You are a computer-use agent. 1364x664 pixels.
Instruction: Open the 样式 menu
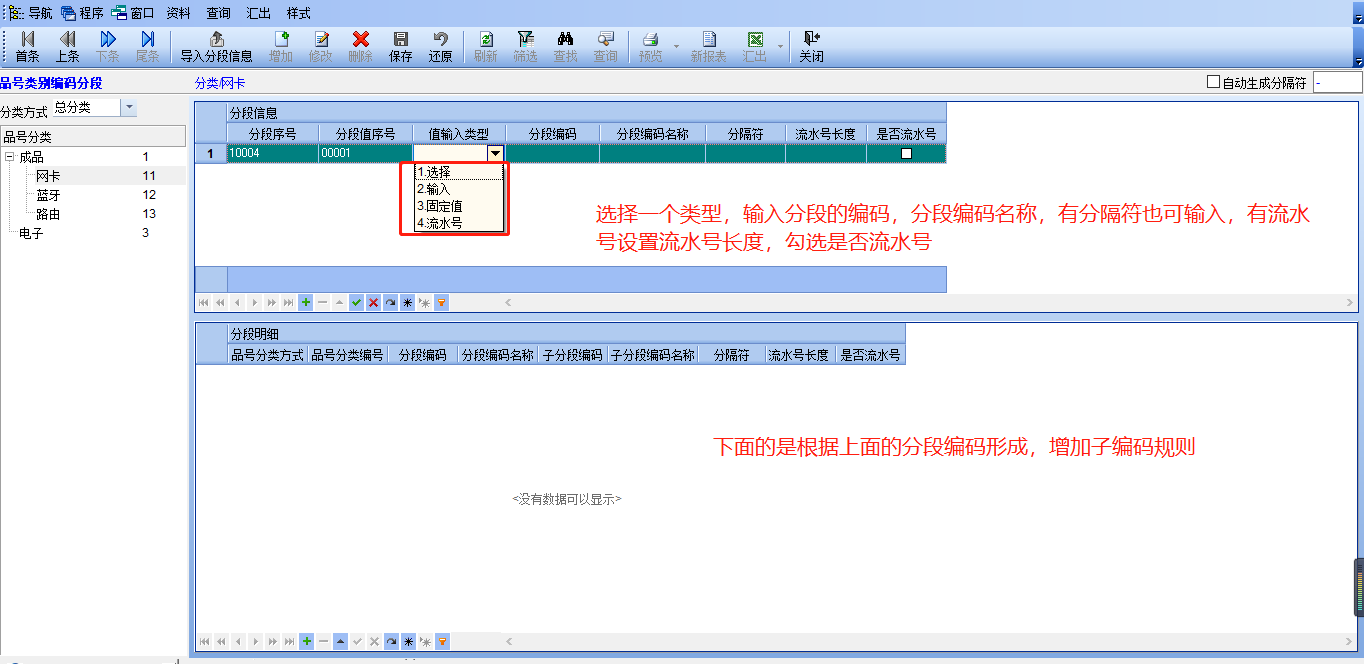point(298,13)
